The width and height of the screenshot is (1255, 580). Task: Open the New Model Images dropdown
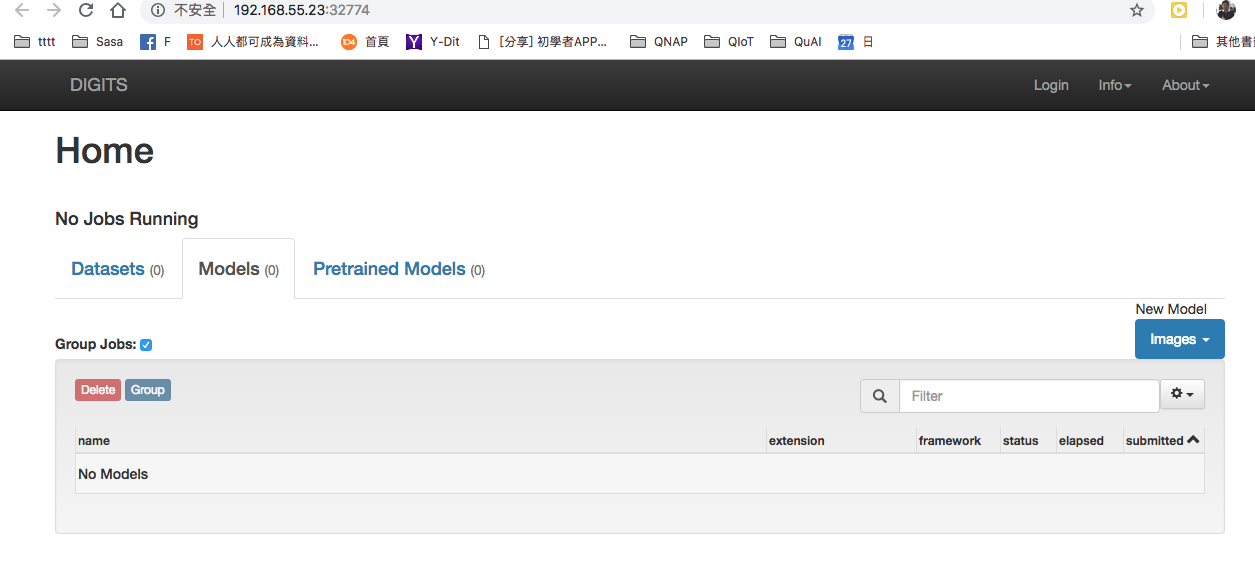1180,339
